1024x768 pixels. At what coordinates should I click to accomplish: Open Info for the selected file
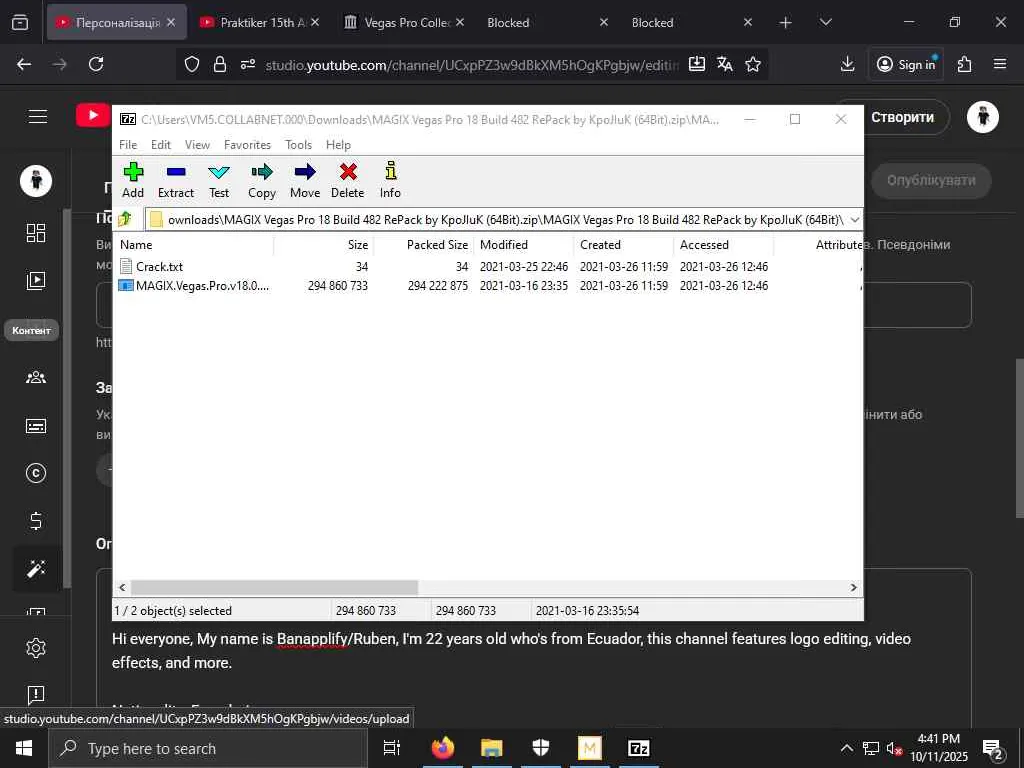pyautogui.click(x=390, y=180)
